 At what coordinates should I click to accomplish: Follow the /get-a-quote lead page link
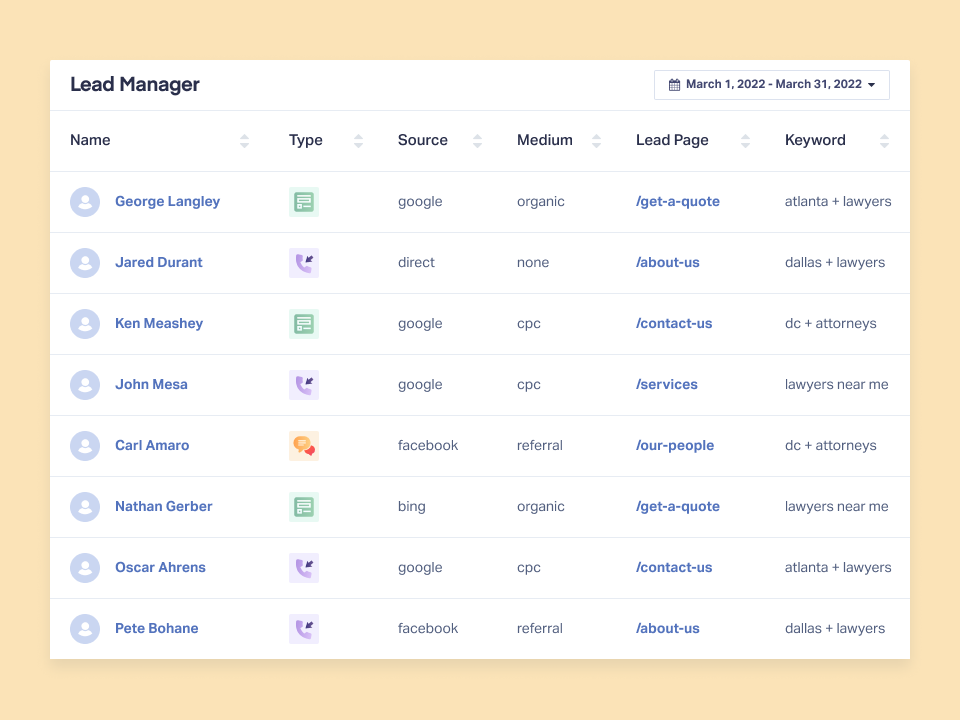[678, 201]
